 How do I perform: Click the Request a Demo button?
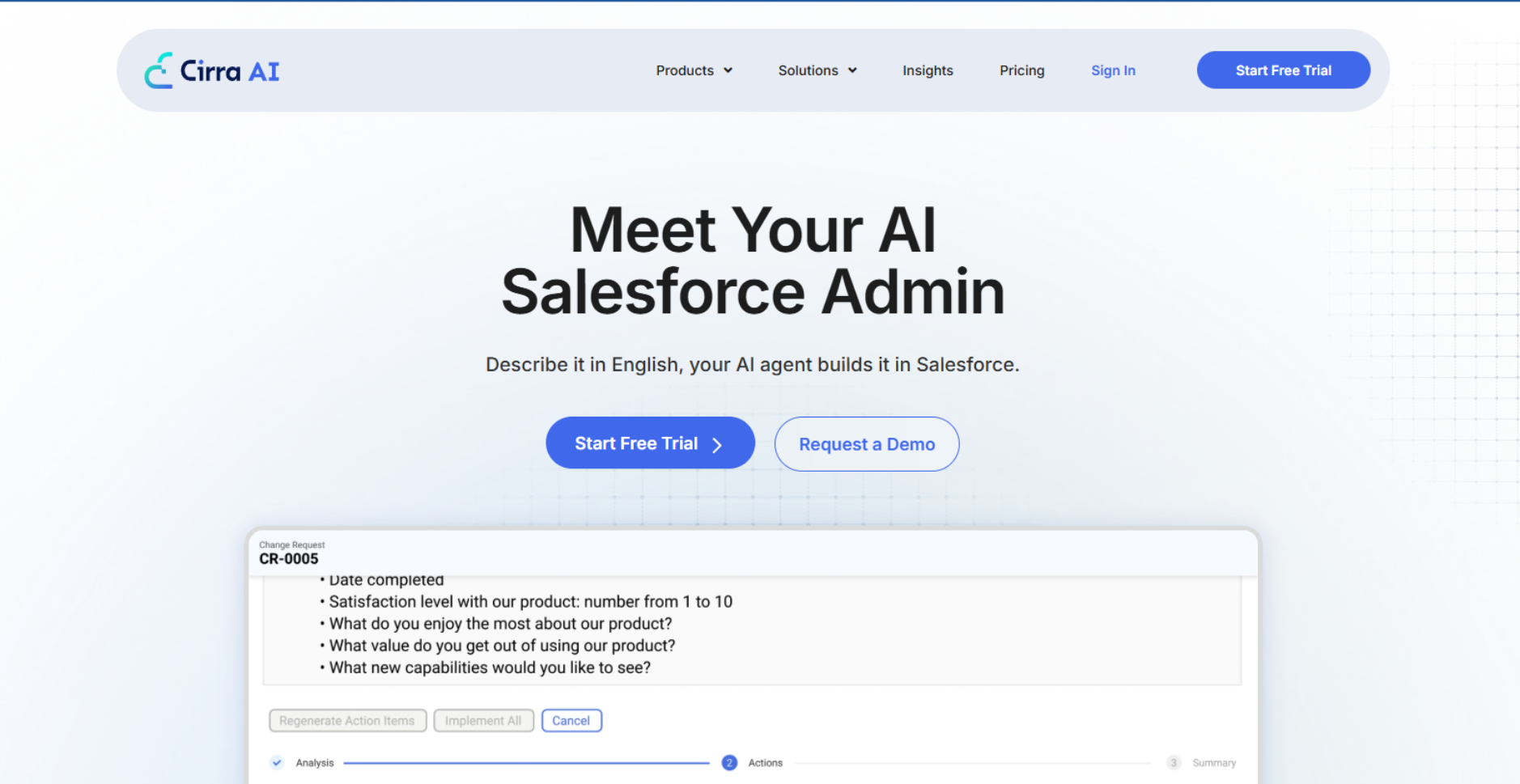pos(867,444)
